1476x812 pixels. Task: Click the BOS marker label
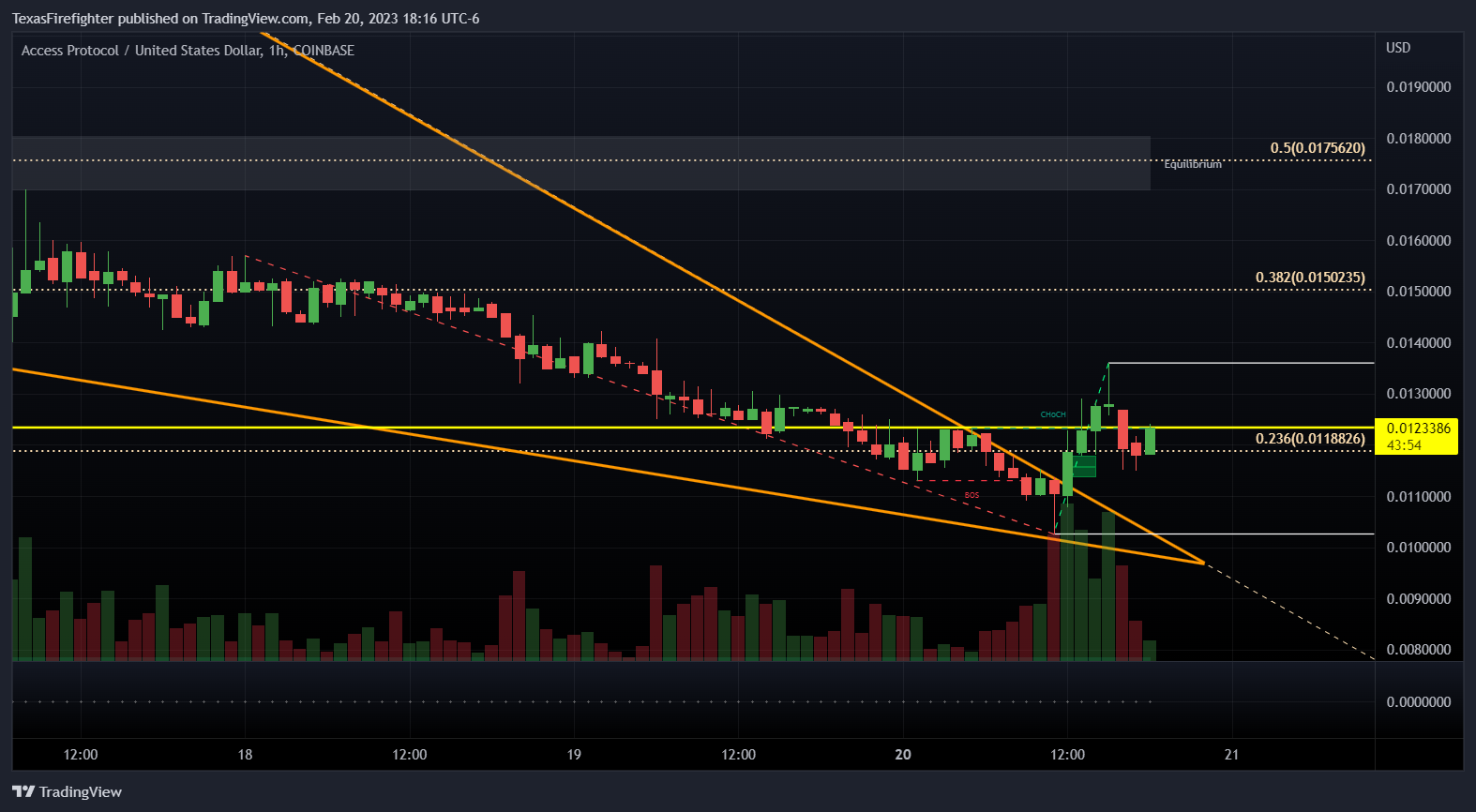pyautogui.click(x=971, y=495)
